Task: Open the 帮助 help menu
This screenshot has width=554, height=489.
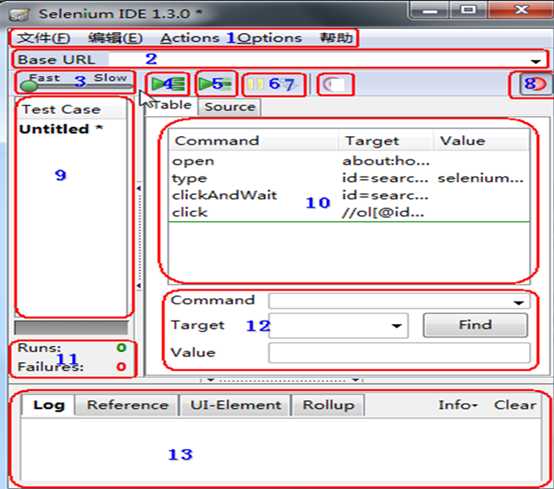Action: 336,38
